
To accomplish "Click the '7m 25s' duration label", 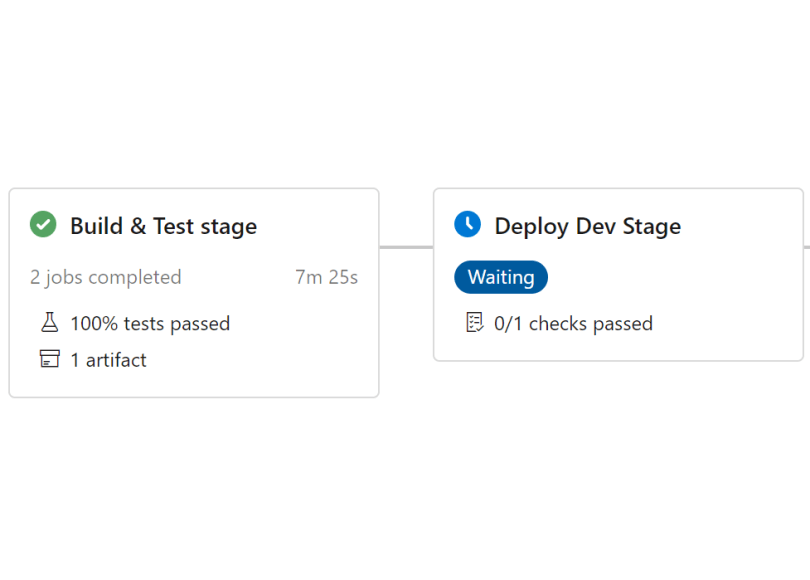I will tap(326, 277).
